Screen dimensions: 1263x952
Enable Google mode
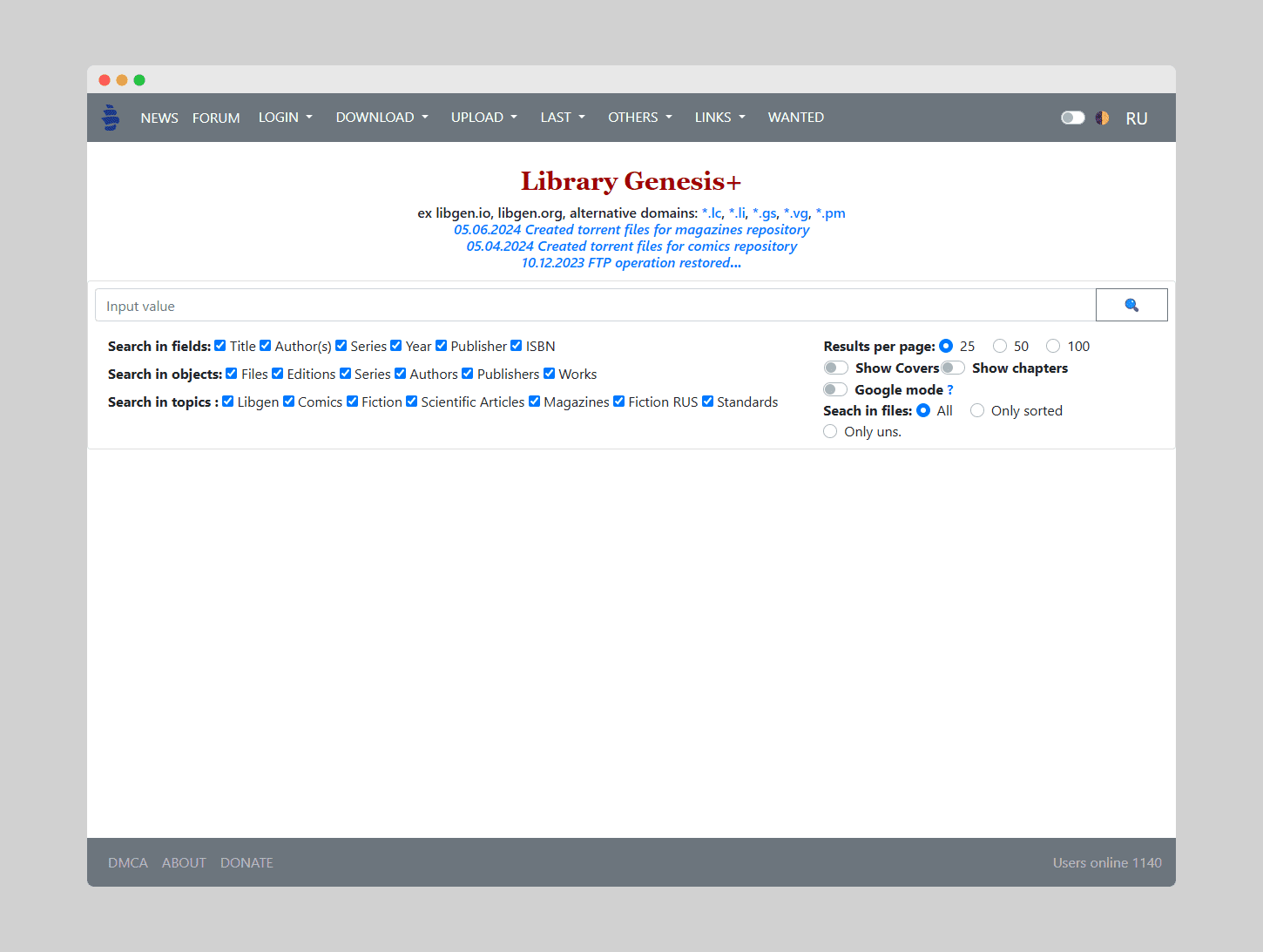point(835,389)
